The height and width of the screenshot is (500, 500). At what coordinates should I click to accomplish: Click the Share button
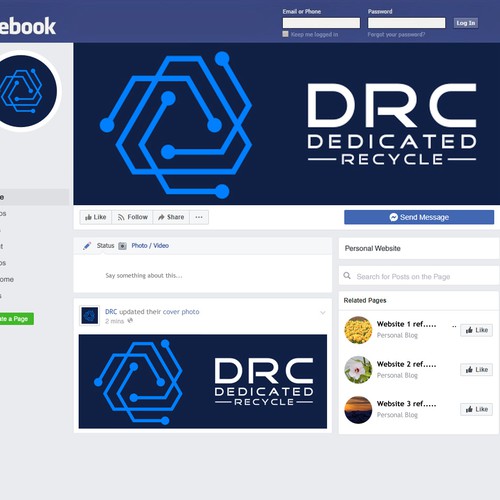click(171, 217)
